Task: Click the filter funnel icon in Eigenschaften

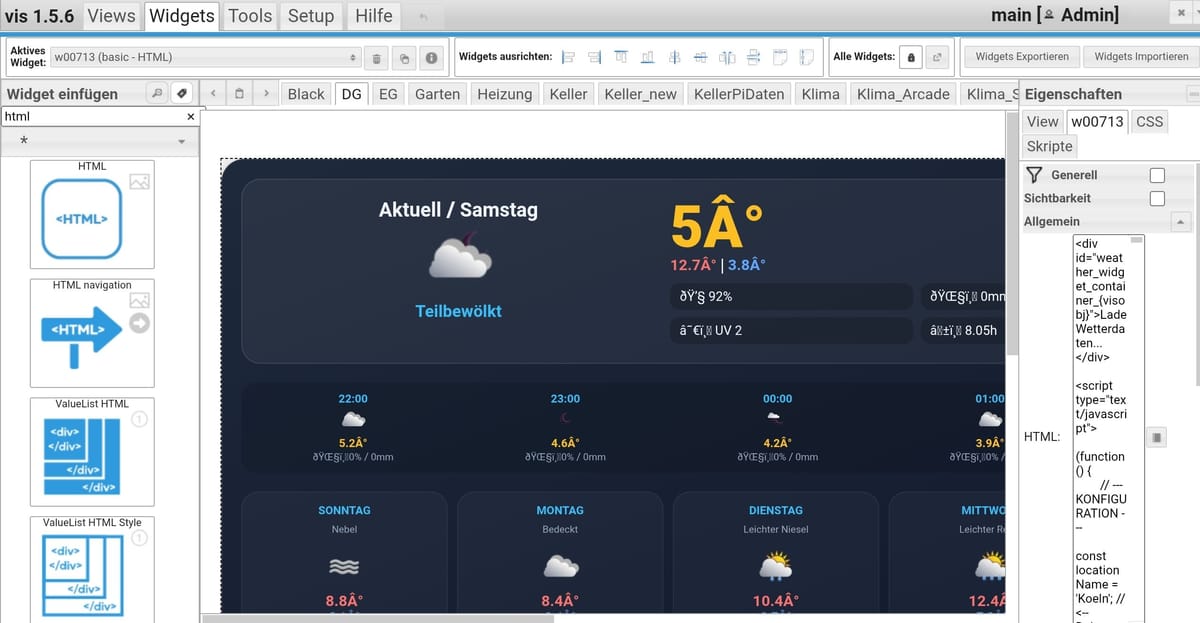Action: click(x=1034, y=175)
